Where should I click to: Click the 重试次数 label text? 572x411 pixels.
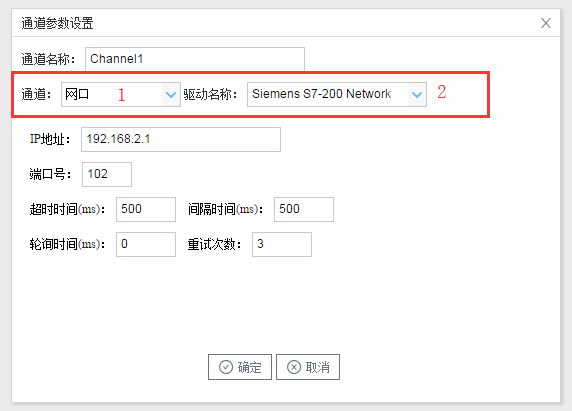214,244
